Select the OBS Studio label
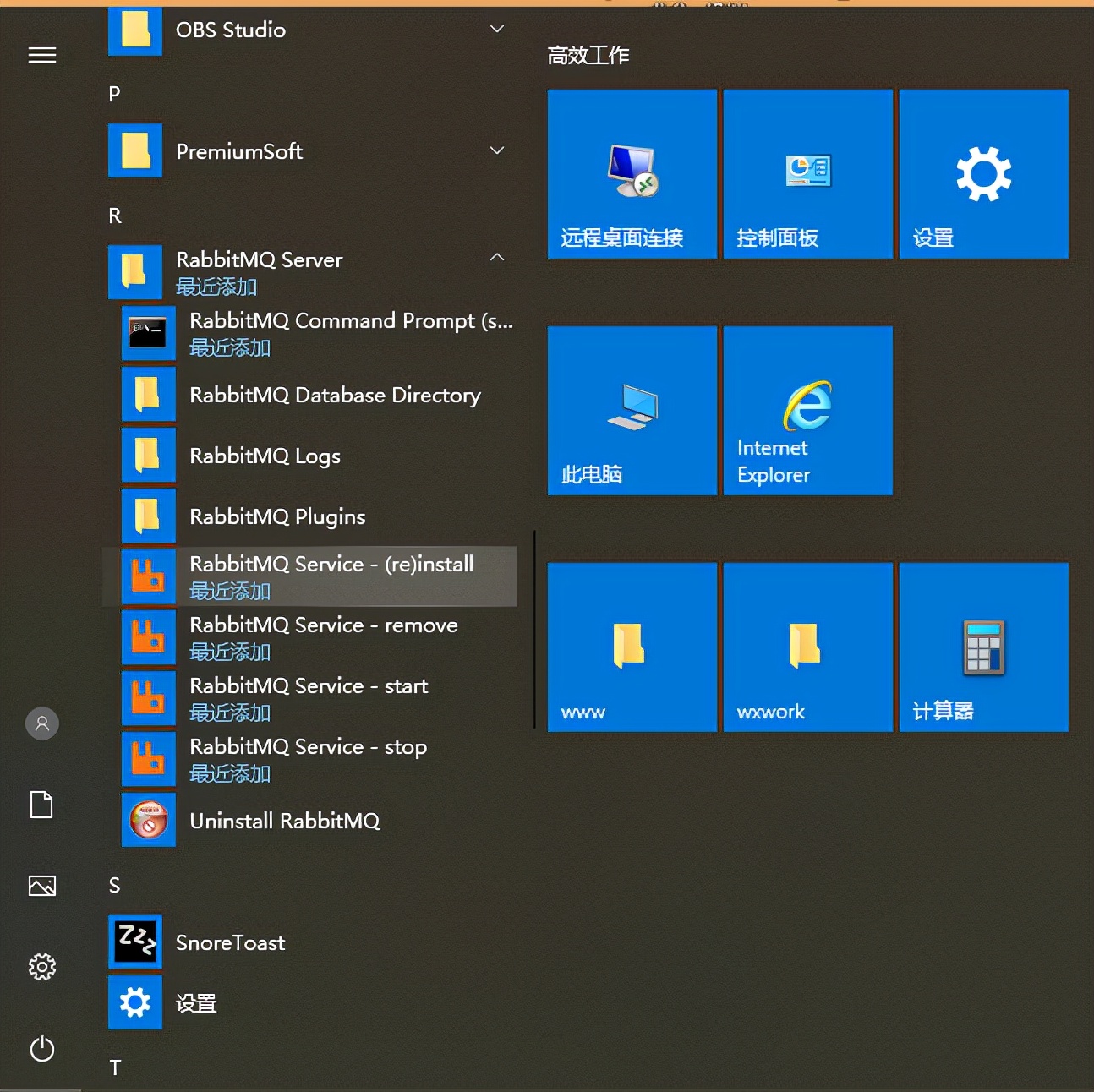1094x1092 pixels. coord(231,30)
